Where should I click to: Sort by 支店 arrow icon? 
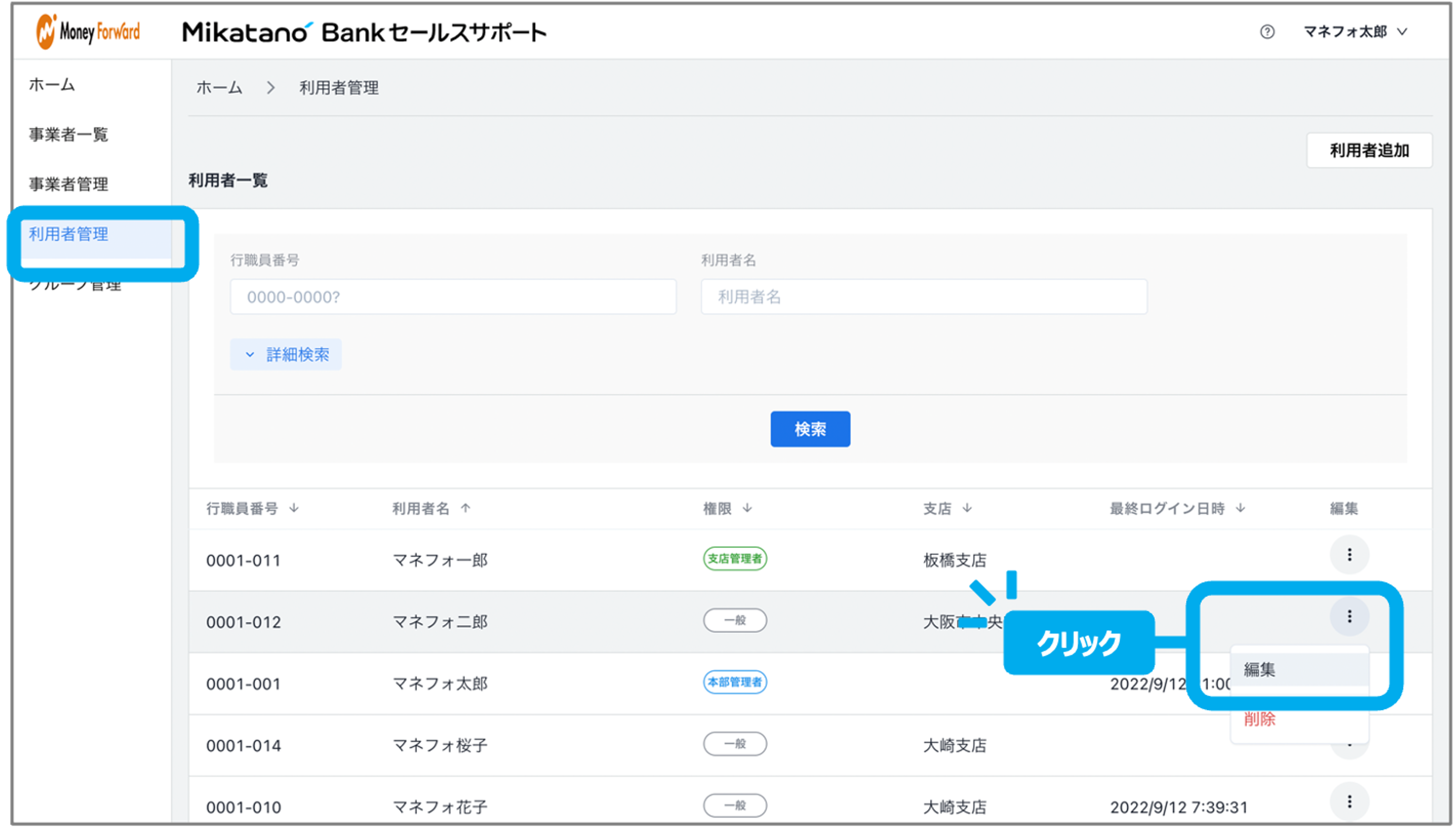pos(967,508)
